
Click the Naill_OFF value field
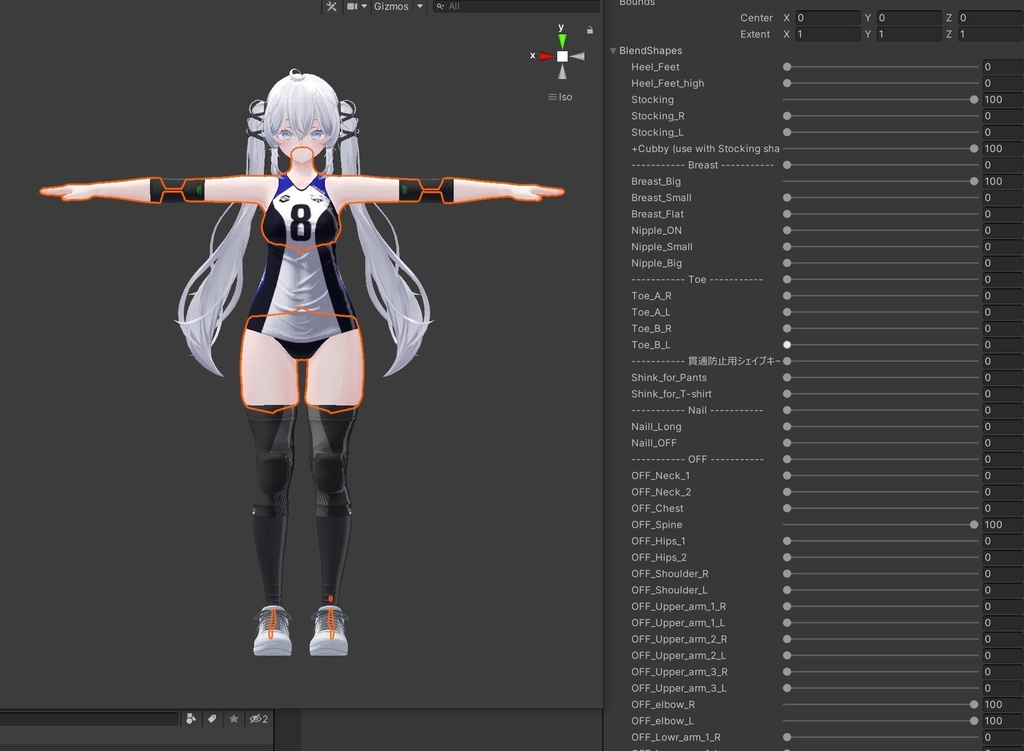click(1002, 443)
